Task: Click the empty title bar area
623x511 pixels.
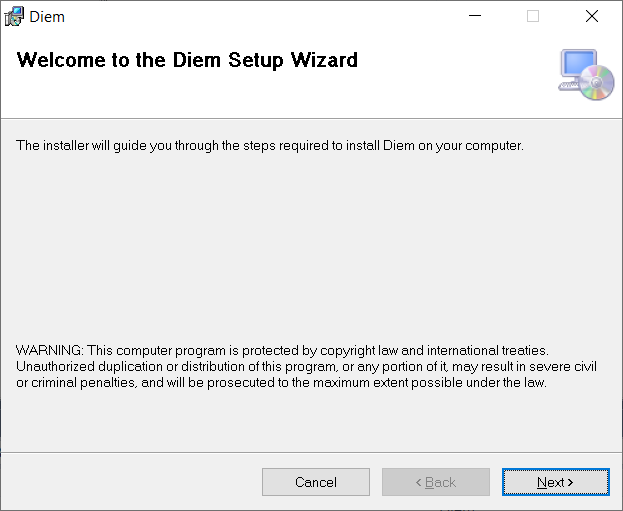Action: [250, 16]
